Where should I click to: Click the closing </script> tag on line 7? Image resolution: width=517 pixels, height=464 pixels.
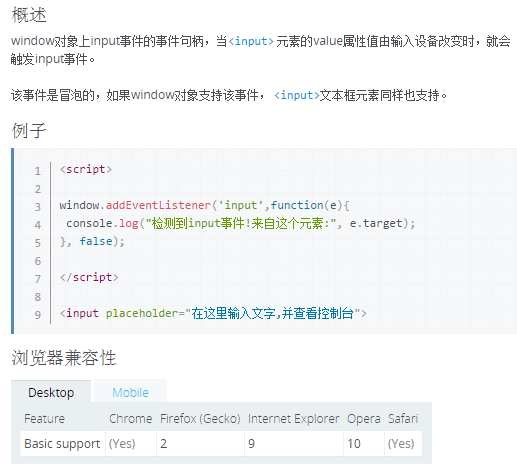(89, 277)
